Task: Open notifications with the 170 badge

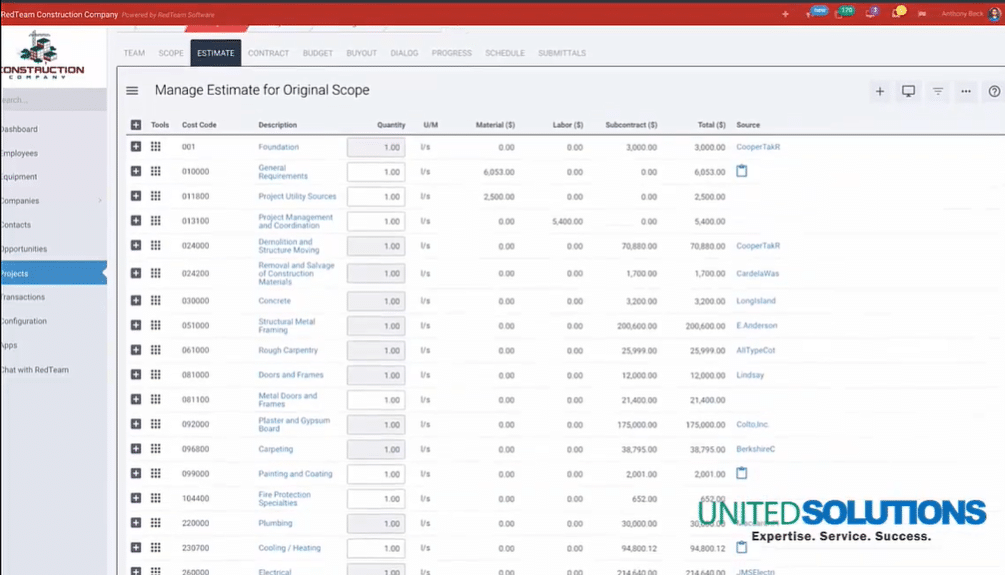Action: click(843, 12)
